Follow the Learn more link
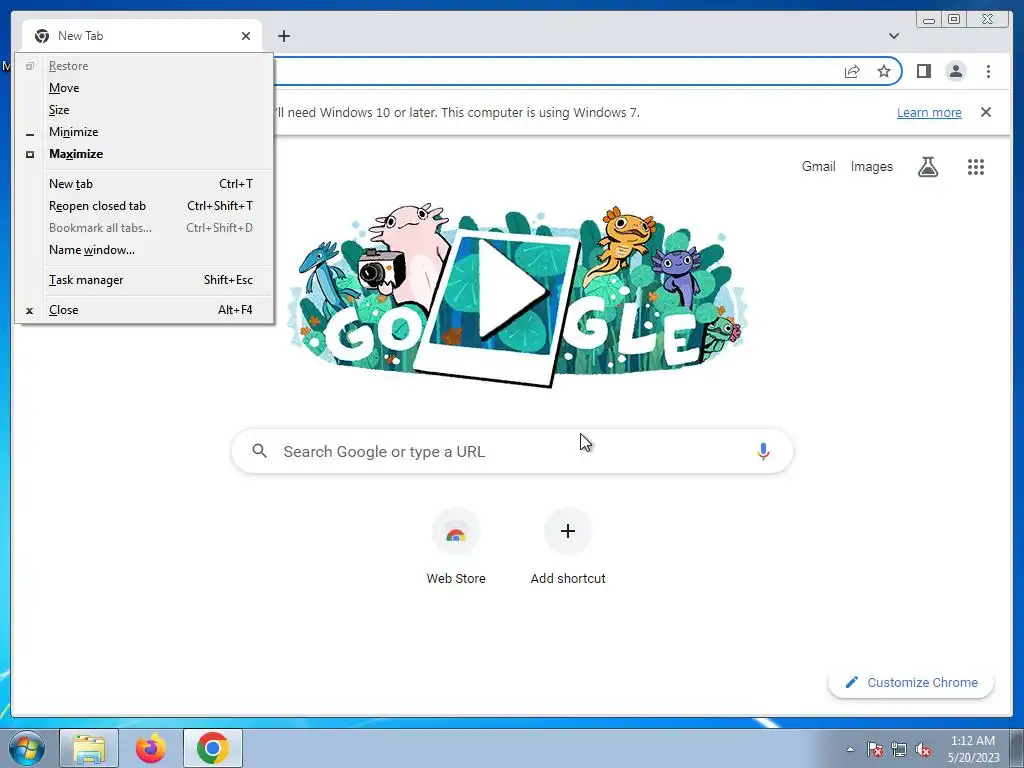Image resolution: width=1024 pixels, height=768 pixels. coord(929,112)
